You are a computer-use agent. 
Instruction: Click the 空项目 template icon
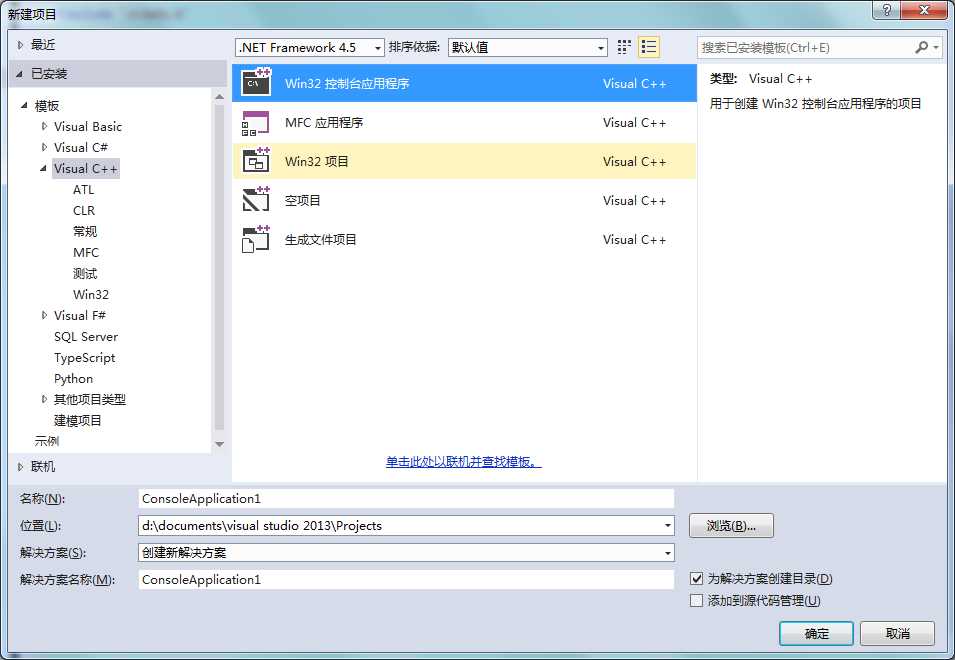256,200
